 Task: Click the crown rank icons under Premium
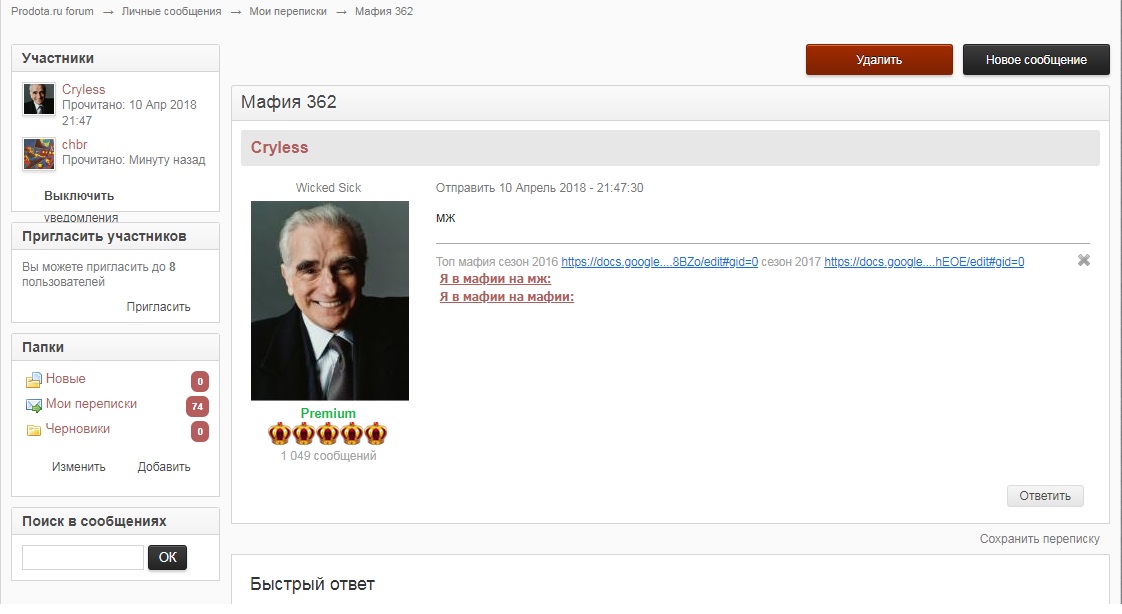[x=328, y=434]
